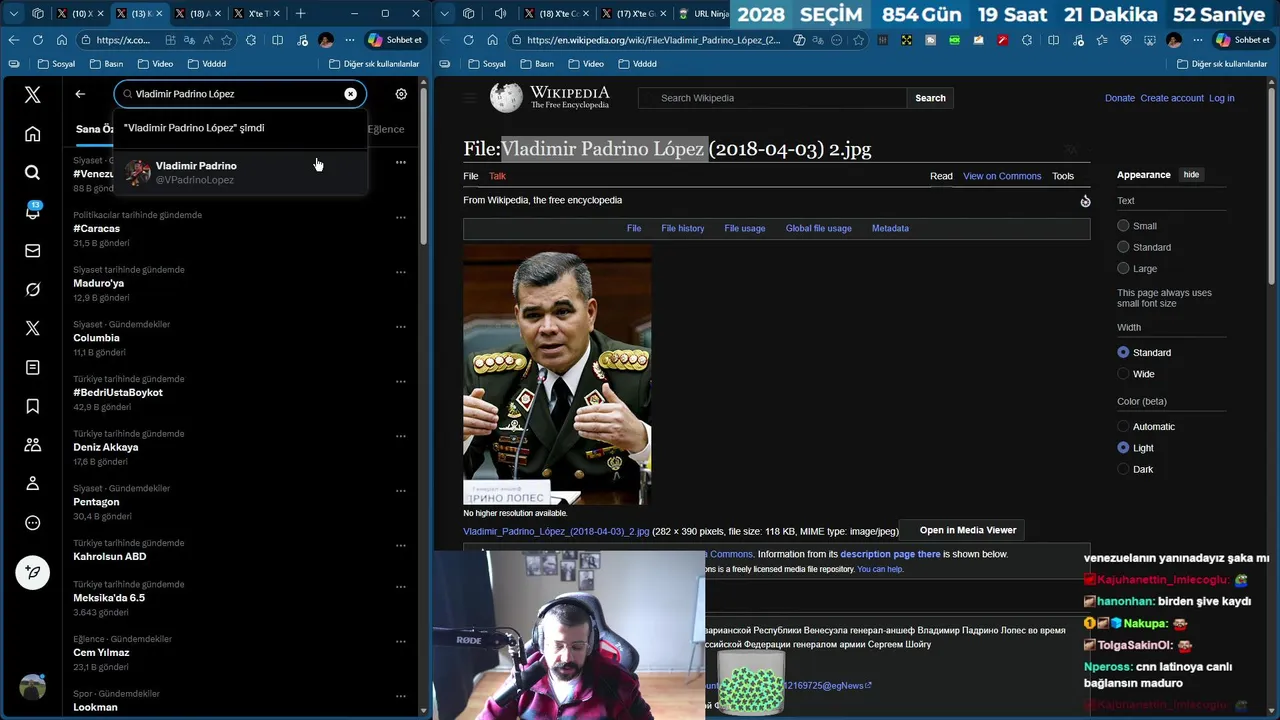Select the View on Commons tab
This screenshot has height=720, width=1280.
pos(1002,176)
